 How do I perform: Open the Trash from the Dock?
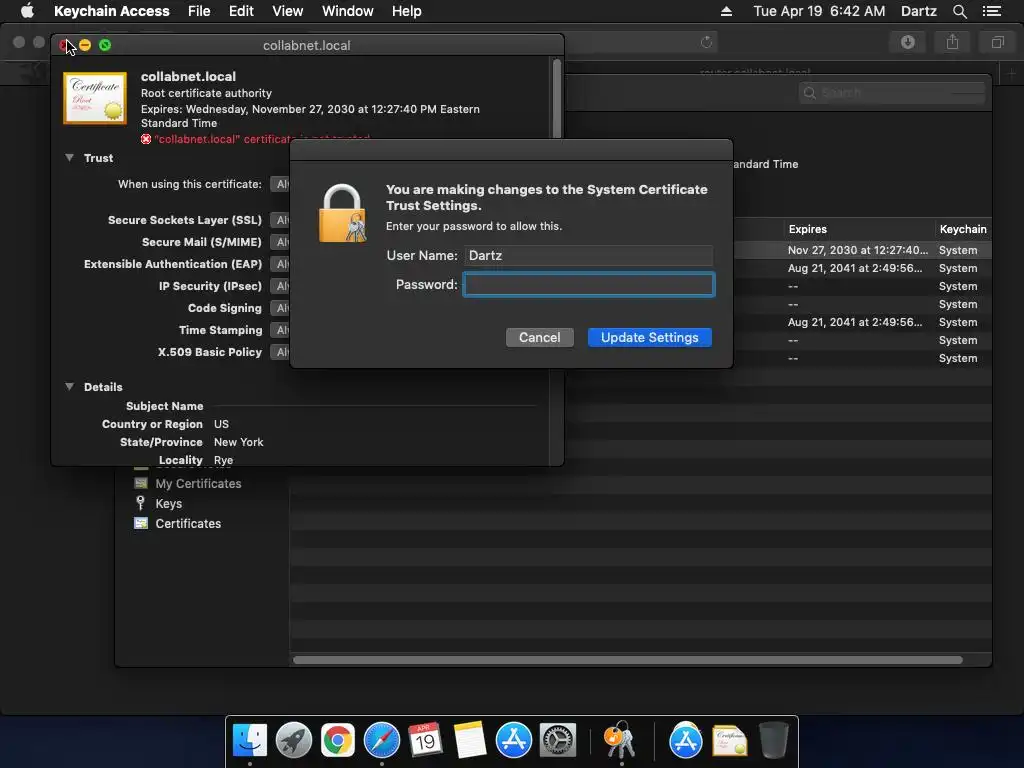(773, 741)
